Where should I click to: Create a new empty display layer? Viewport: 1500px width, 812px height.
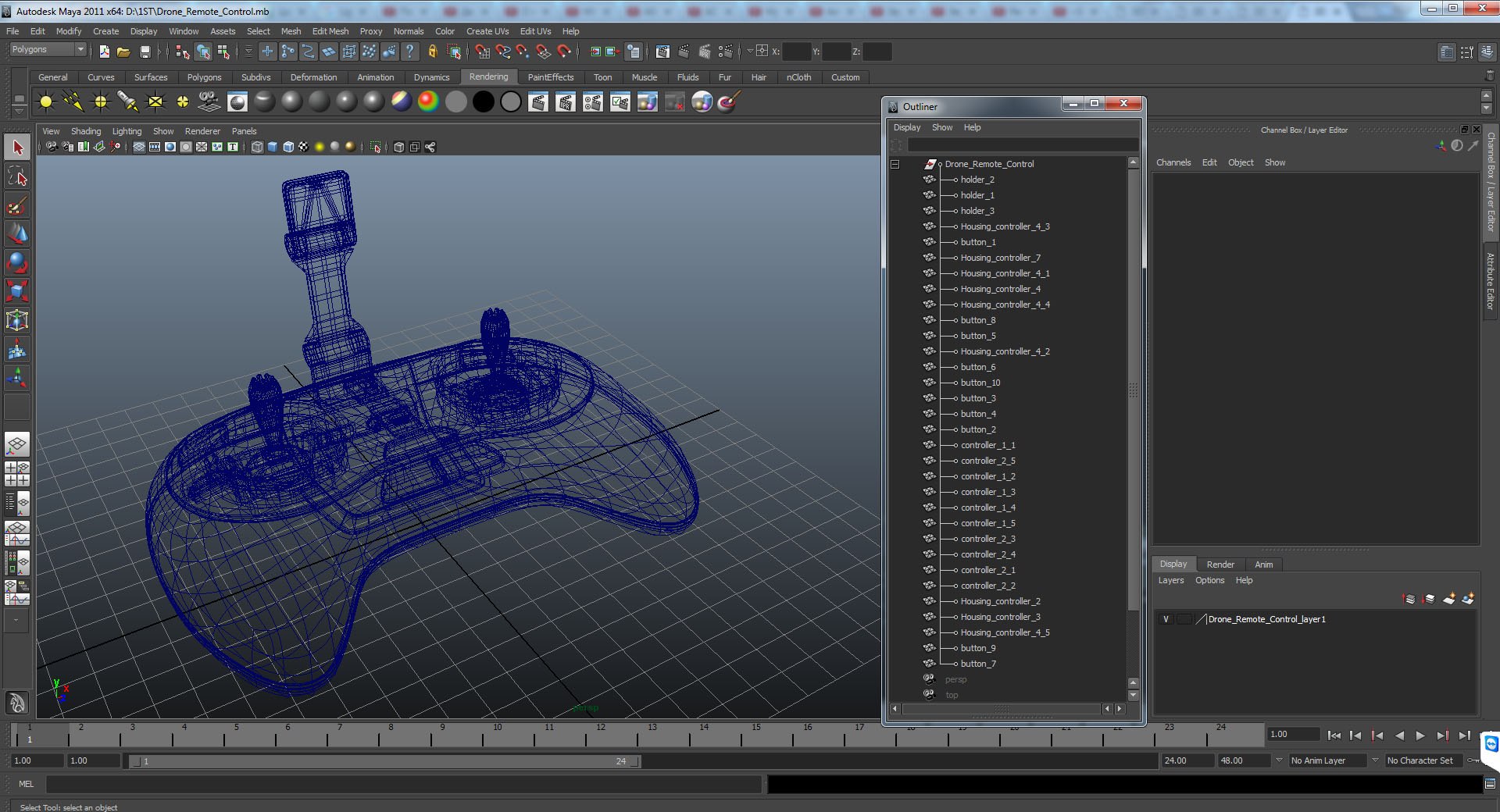coord(1448,599)
